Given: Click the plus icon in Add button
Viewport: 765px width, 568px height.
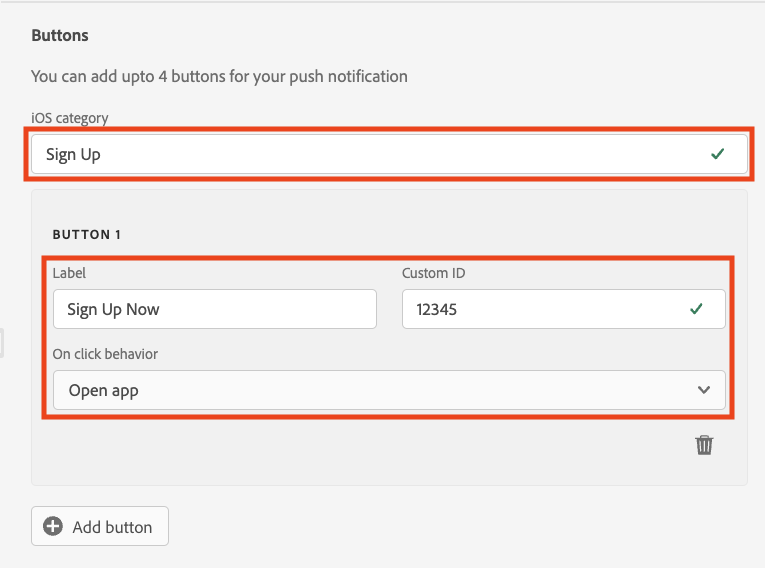Looking at the screenshot, I should point(53,526).
